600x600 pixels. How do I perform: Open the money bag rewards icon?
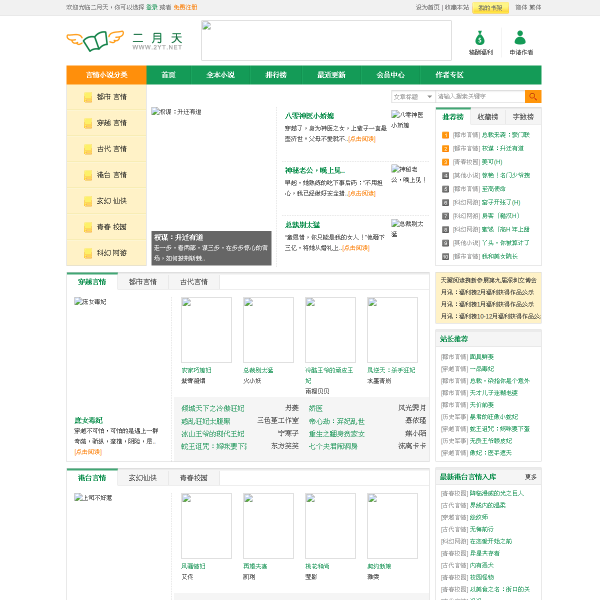click(480, 38)
